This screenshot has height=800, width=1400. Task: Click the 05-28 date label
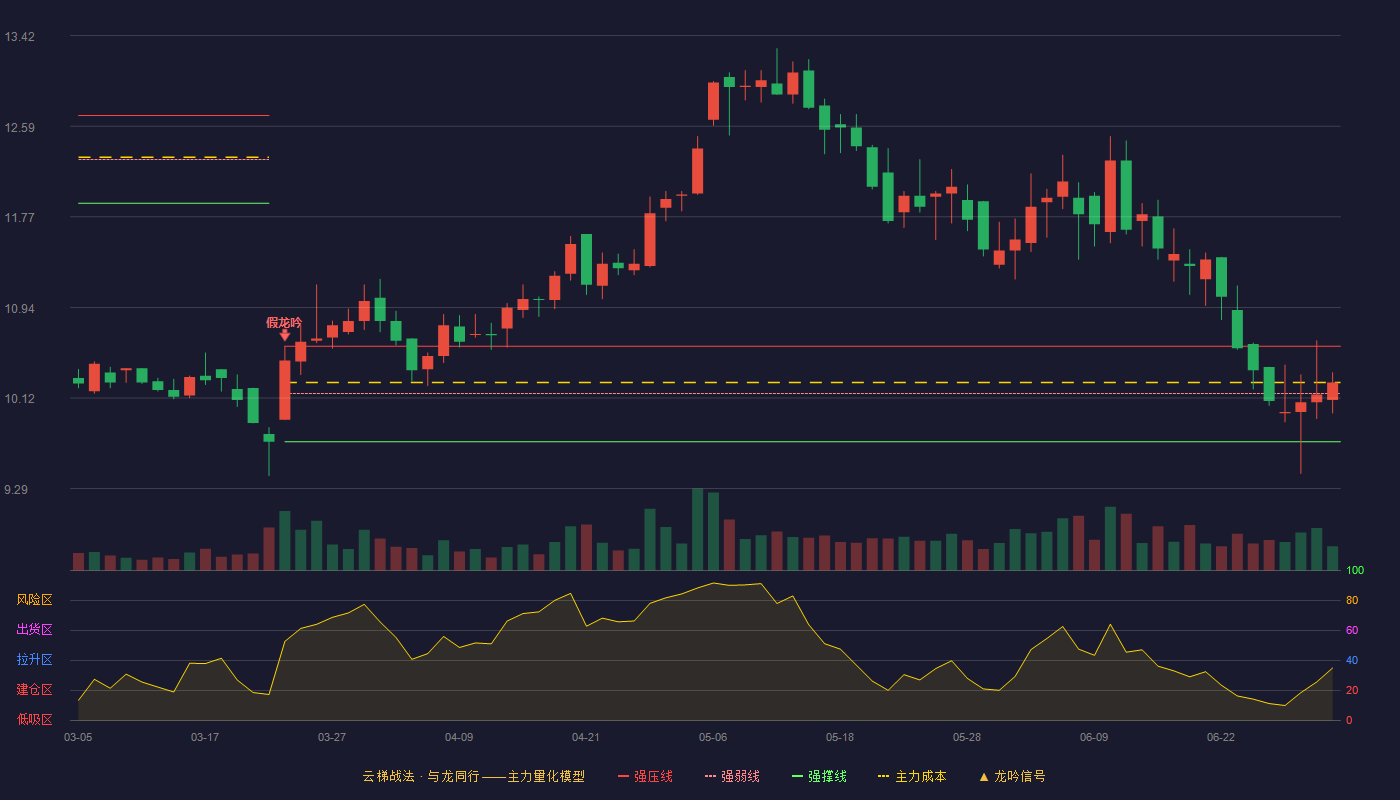[967, 737]
